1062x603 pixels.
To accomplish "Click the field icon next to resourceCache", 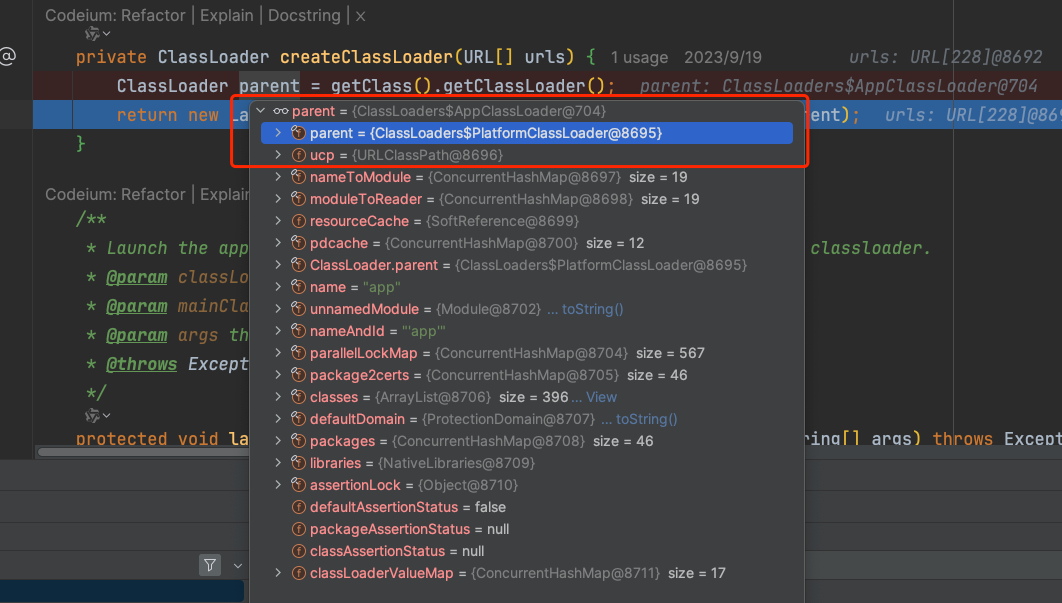I will click(298, 221).
